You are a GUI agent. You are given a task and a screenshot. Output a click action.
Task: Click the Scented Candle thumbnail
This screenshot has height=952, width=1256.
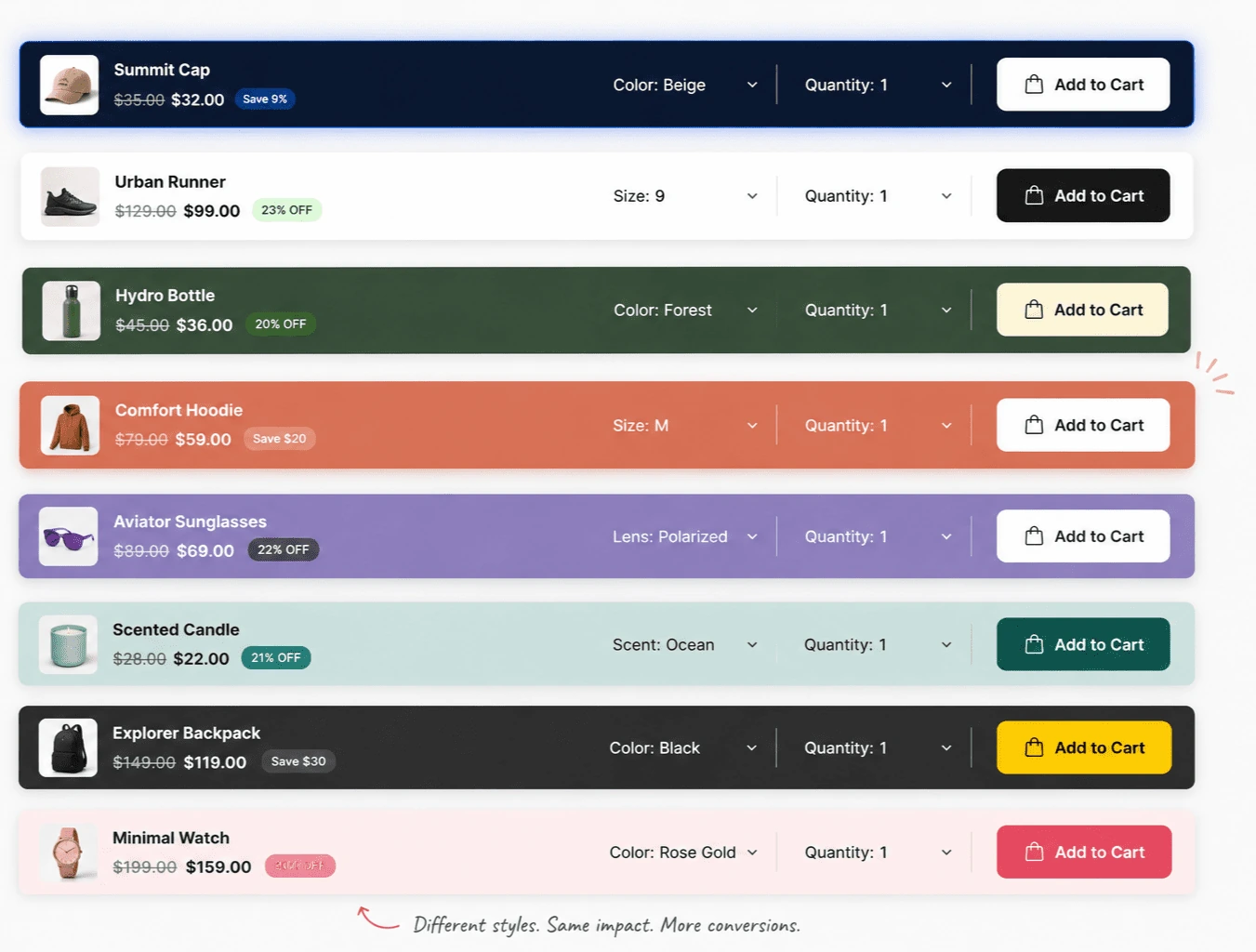(x=69, y=644)
